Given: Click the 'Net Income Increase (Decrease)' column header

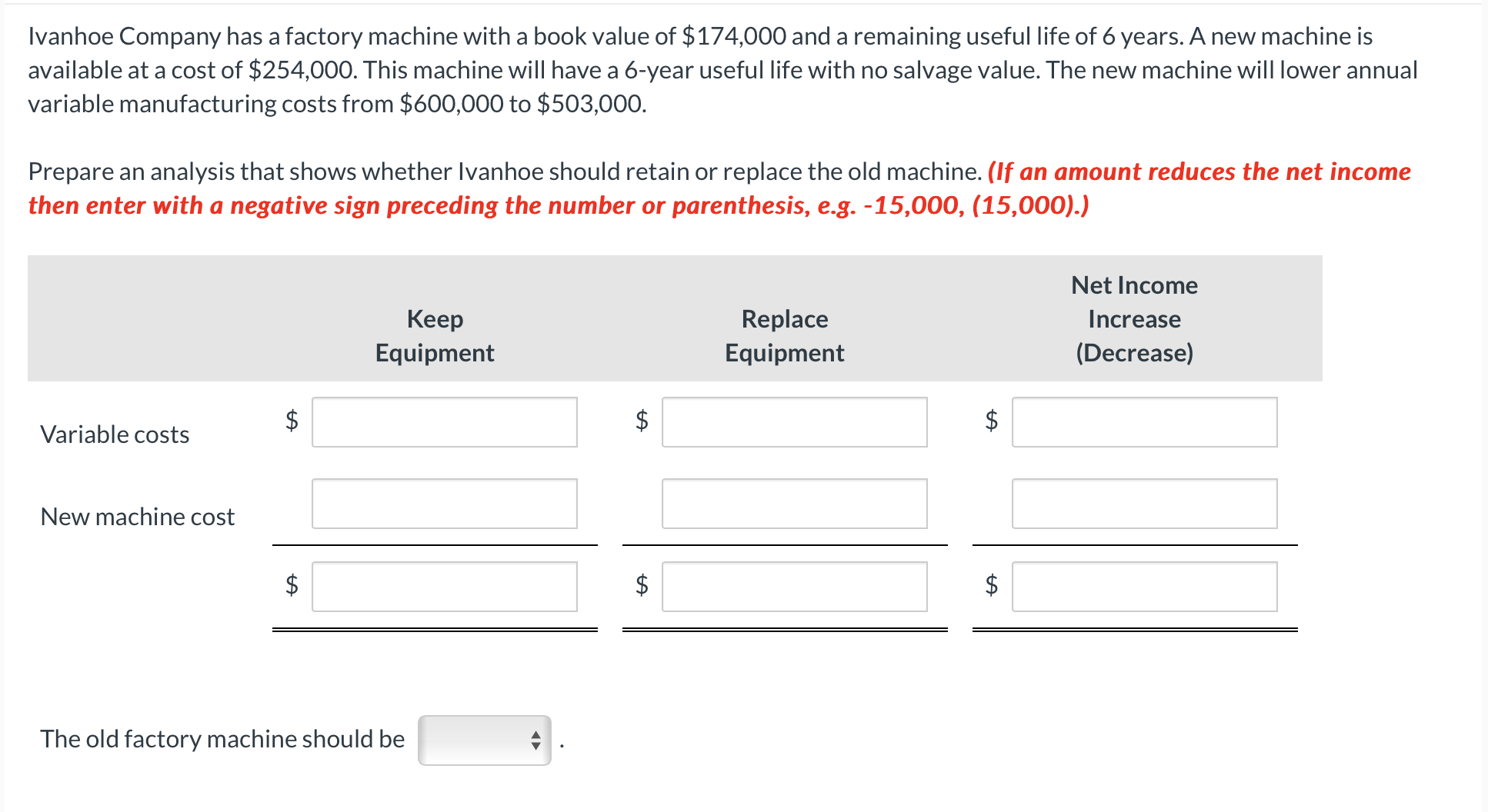Looking at the screenshot, I should click(x=1135, y=319).
